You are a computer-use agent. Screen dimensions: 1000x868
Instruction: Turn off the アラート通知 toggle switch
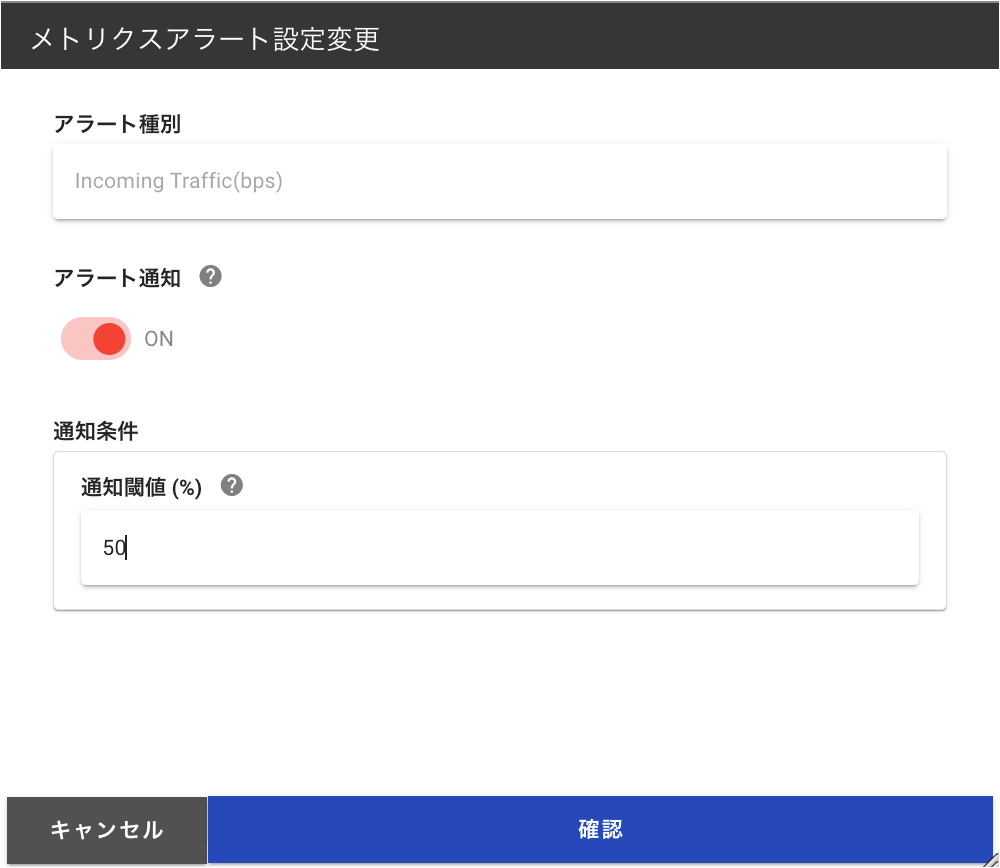click(x=96, y=339)
